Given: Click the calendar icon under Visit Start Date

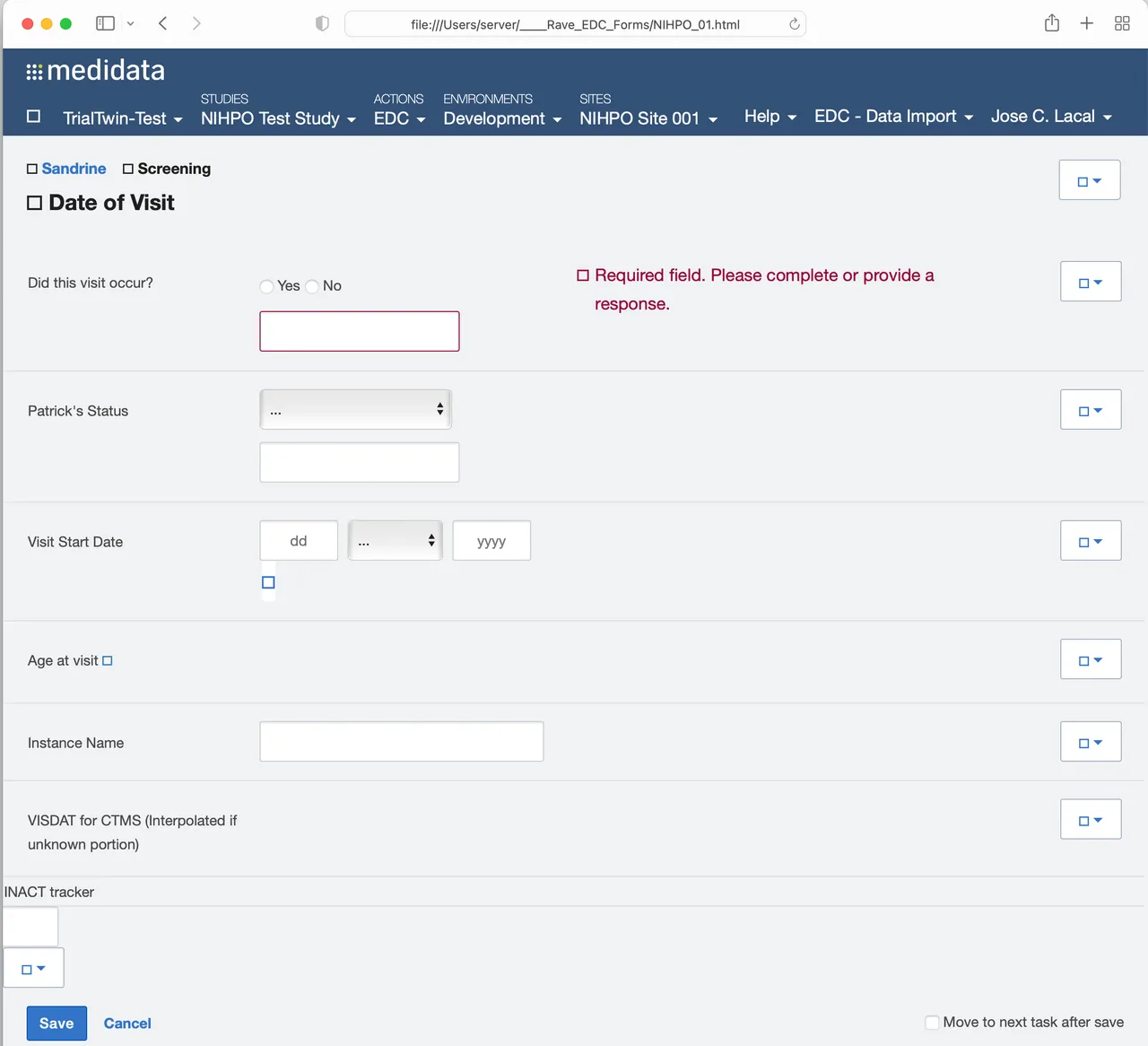Looking at the screenshot, I should point(267,582).
